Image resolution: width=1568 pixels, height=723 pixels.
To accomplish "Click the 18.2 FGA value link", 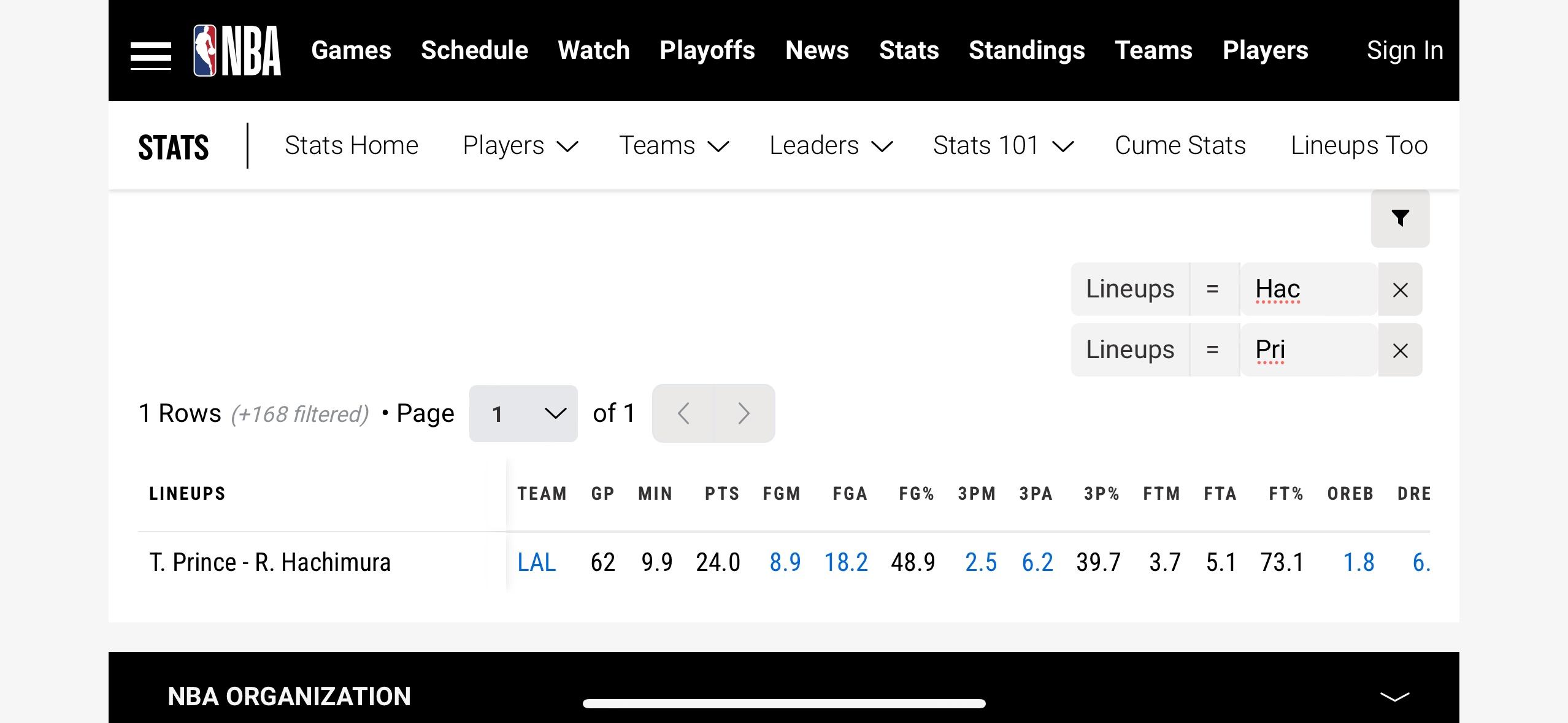I will (x=845, y=562).
